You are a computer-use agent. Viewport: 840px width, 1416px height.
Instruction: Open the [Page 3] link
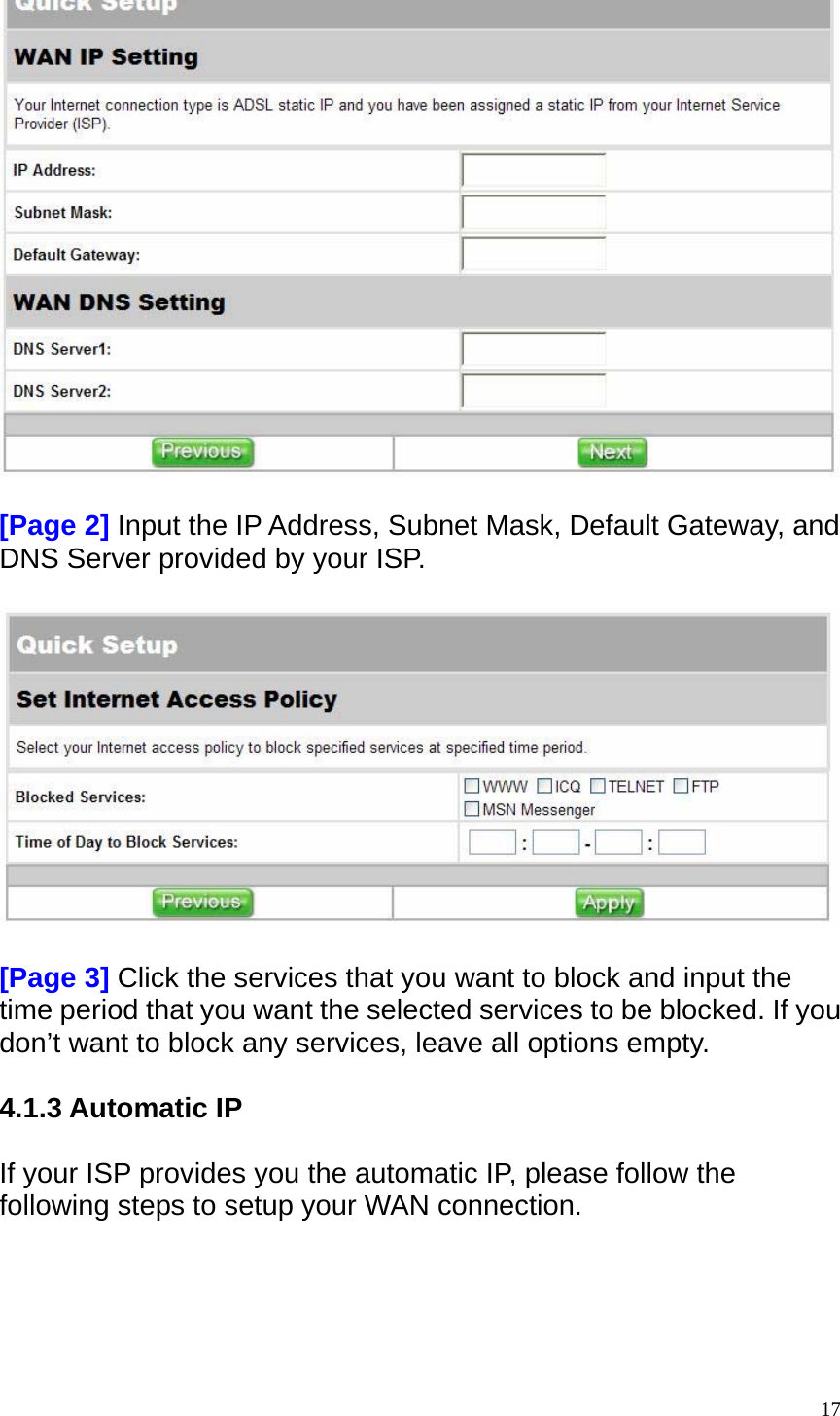[x=53, y=978]
